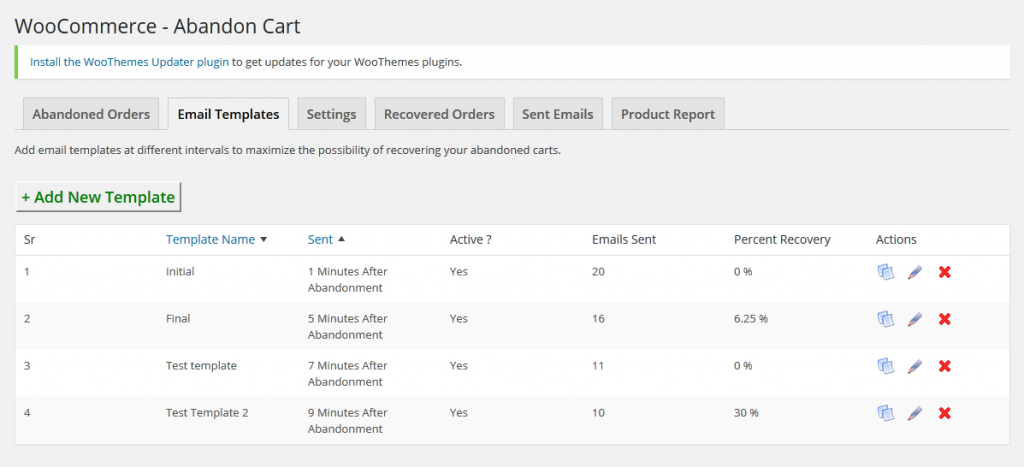Click '1 Minutes After Abandonment' cell
1024x467 pixels.
pos(347,280)
